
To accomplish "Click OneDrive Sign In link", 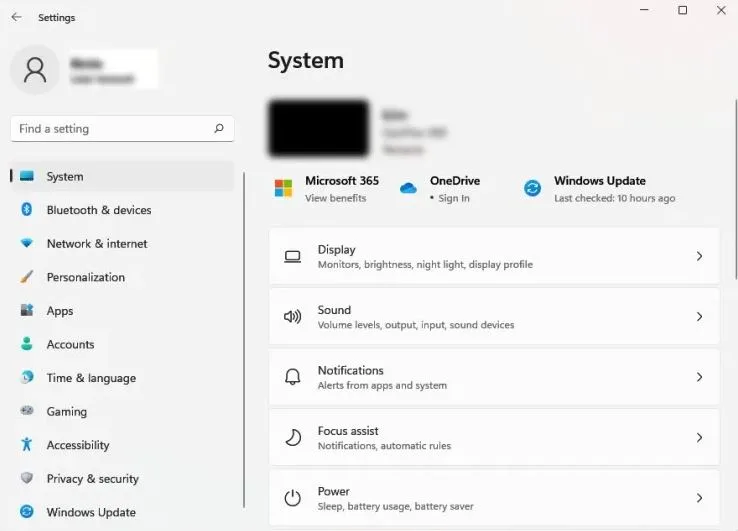I will [454, 198].
